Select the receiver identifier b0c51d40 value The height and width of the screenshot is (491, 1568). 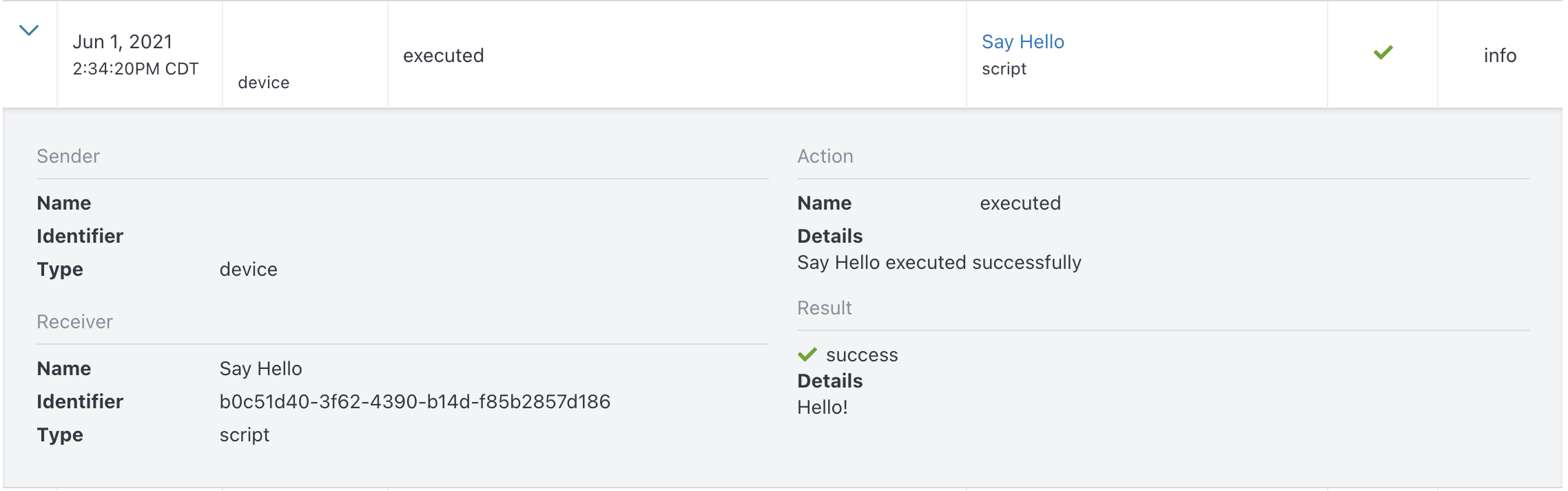click(x=415, y=401)
